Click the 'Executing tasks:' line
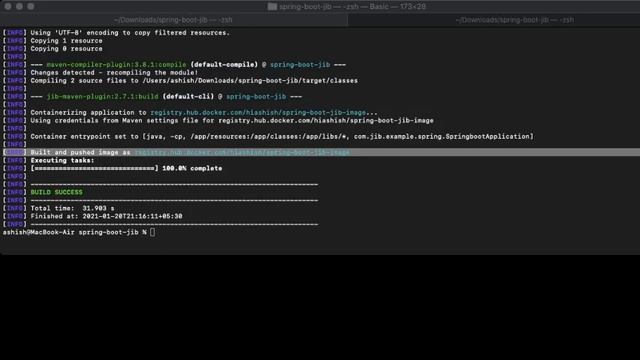This screenshot has height=360, width=640. tap(62, 160)
